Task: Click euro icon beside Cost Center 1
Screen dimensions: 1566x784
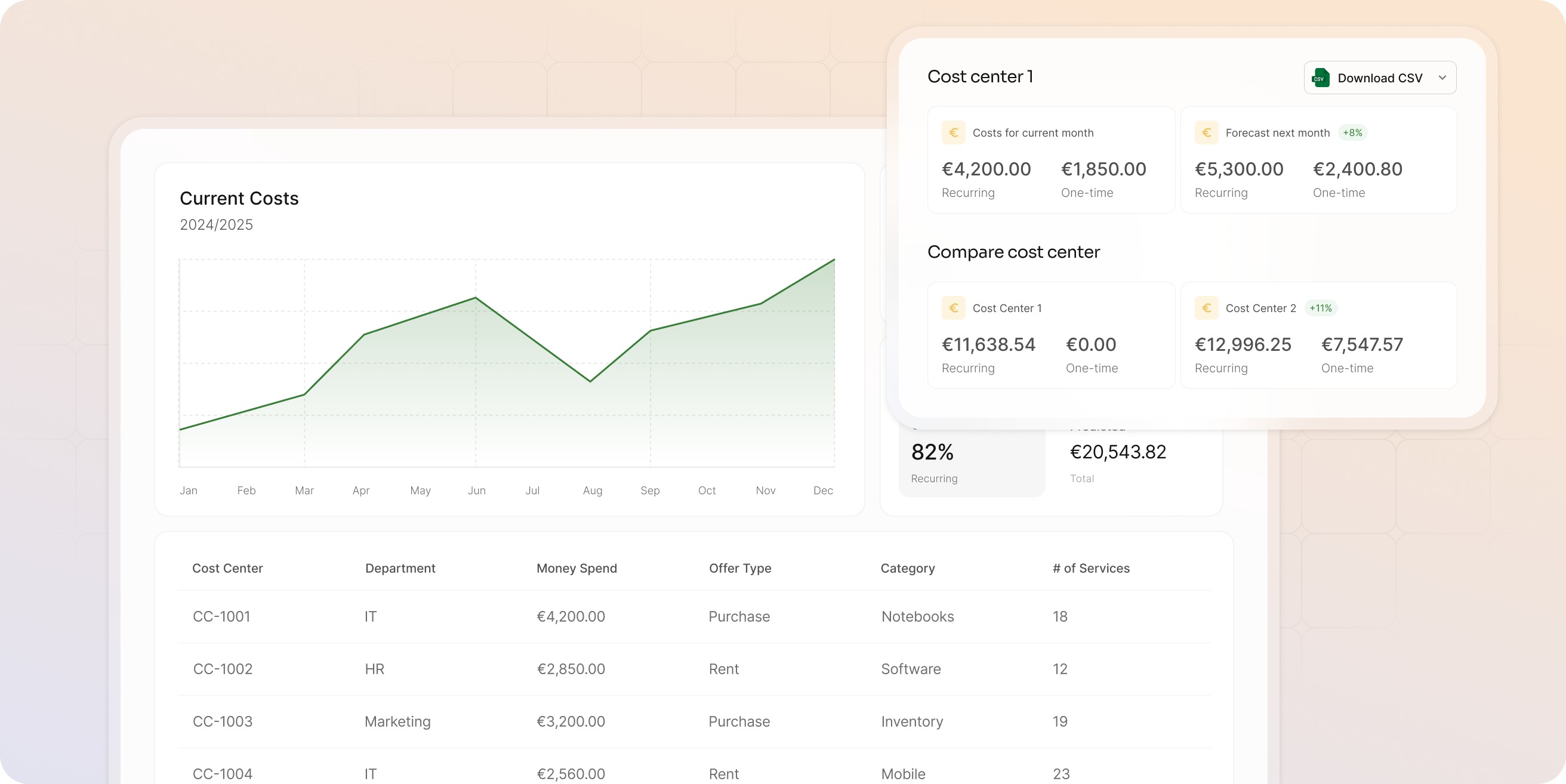Action: (953, 308)
